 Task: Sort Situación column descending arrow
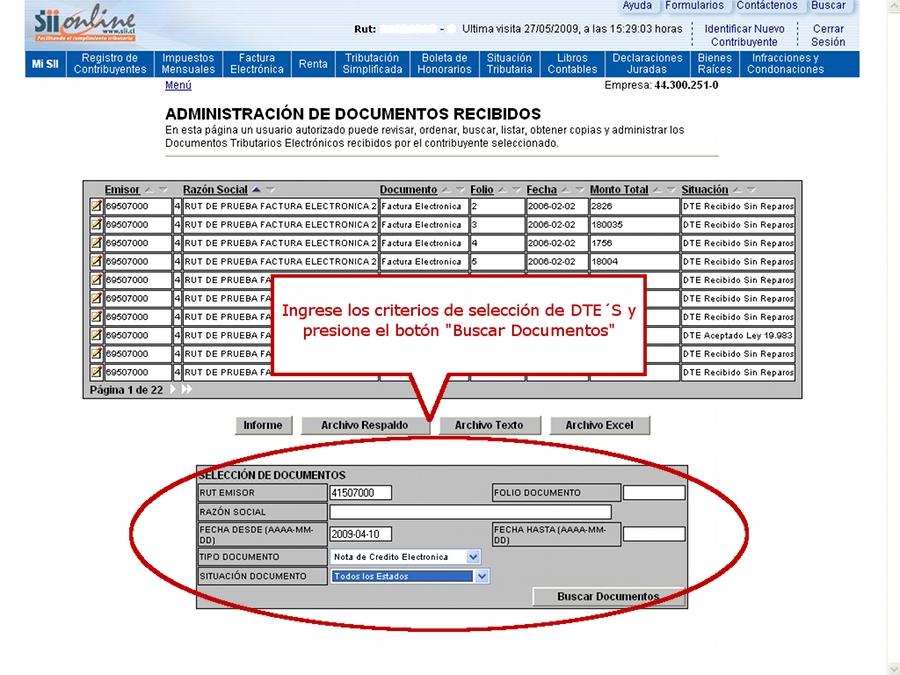click(x=751, y=189)
